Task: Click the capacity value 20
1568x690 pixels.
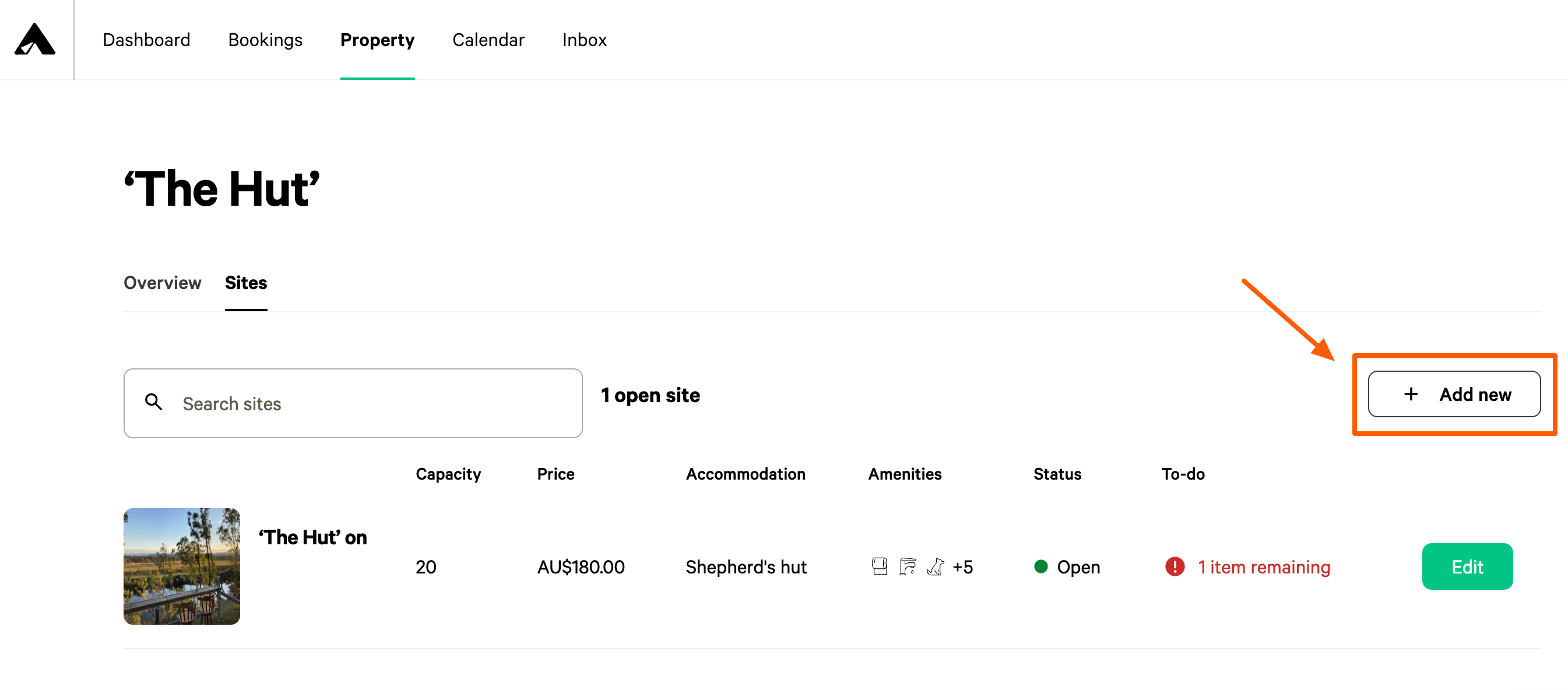Action: 426,566
